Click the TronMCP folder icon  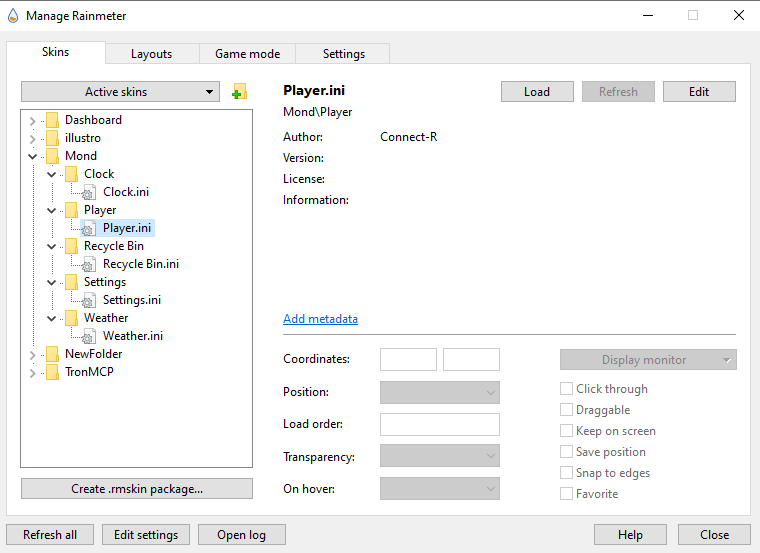pyautogui.click(x=52, y=372)
